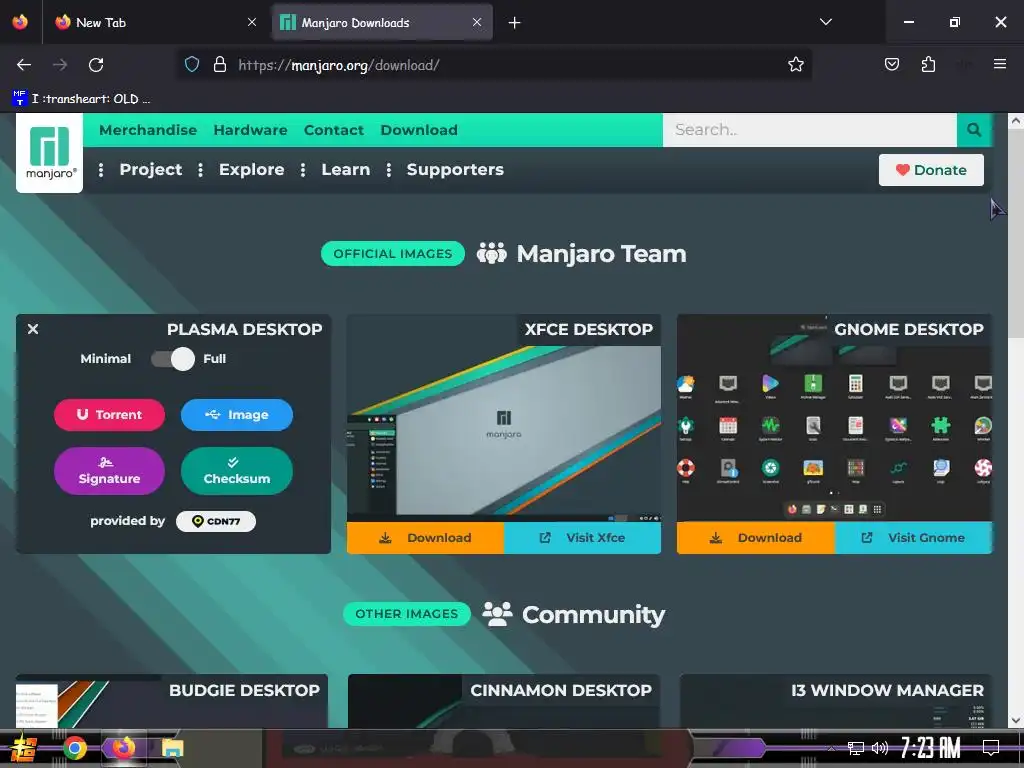Bookmark this page with the star
The height and width of the screenshot is (768, 1024).
click(795, 65)
